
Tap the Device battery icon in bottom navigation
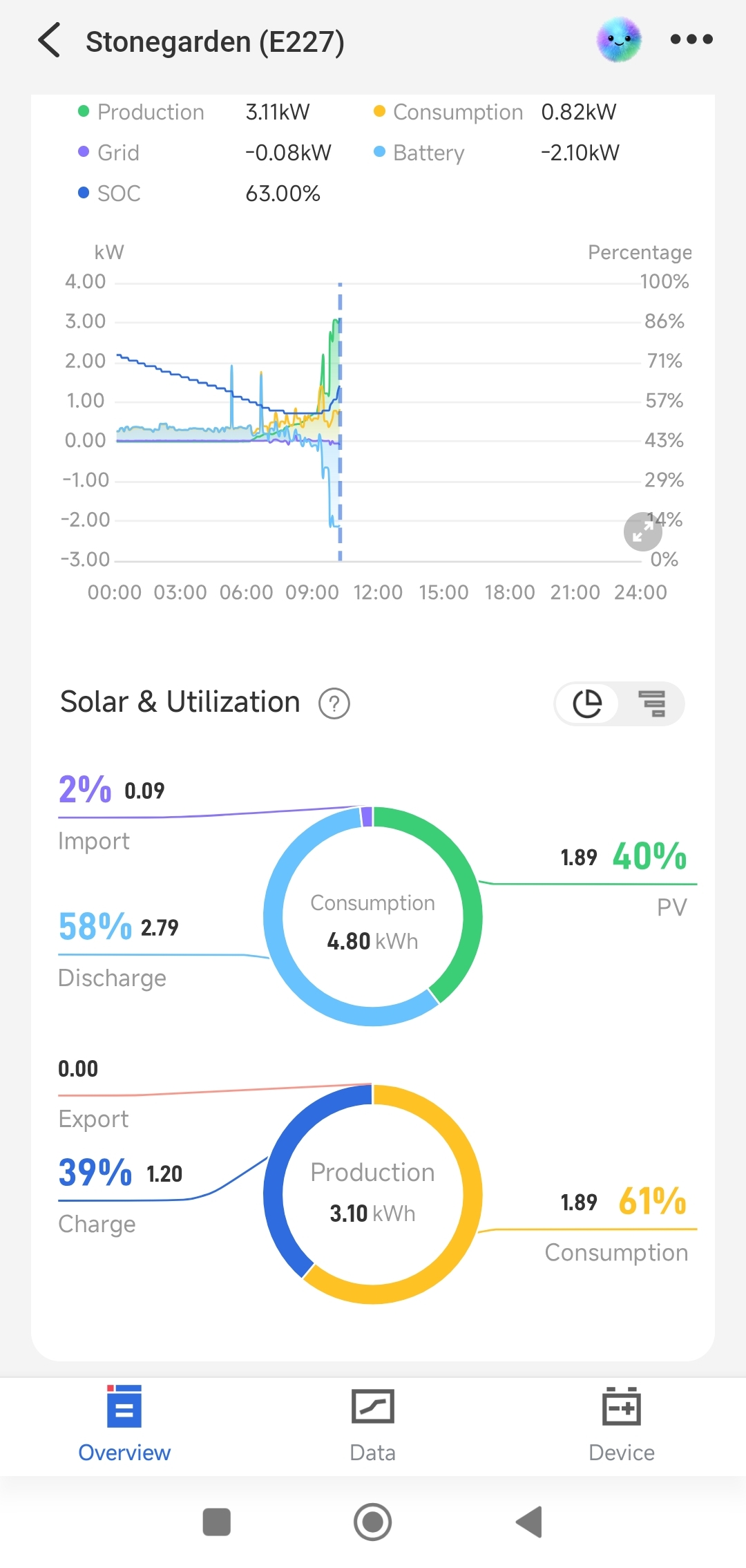click(621, 1406)
